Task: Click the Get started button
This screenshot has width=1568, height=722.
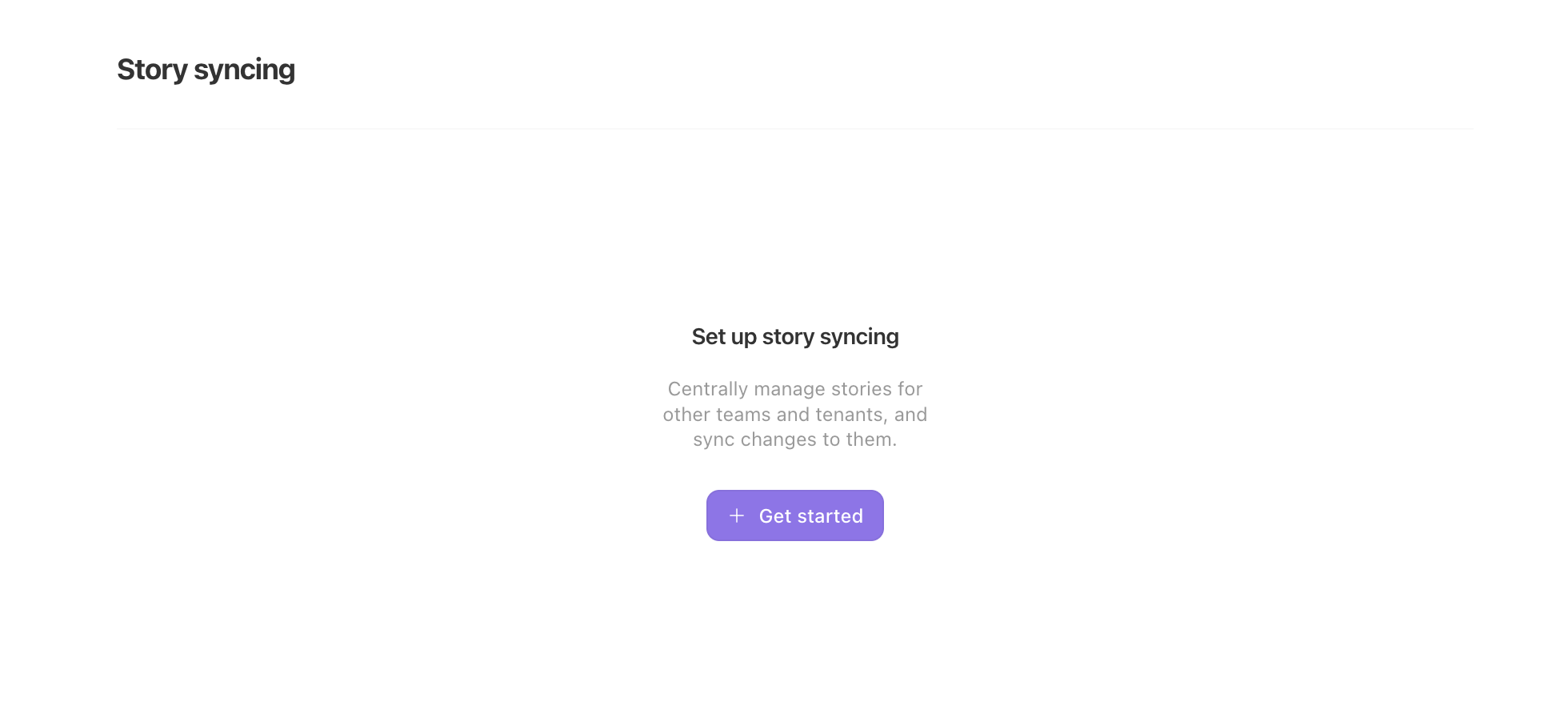Action: (795, 515)
